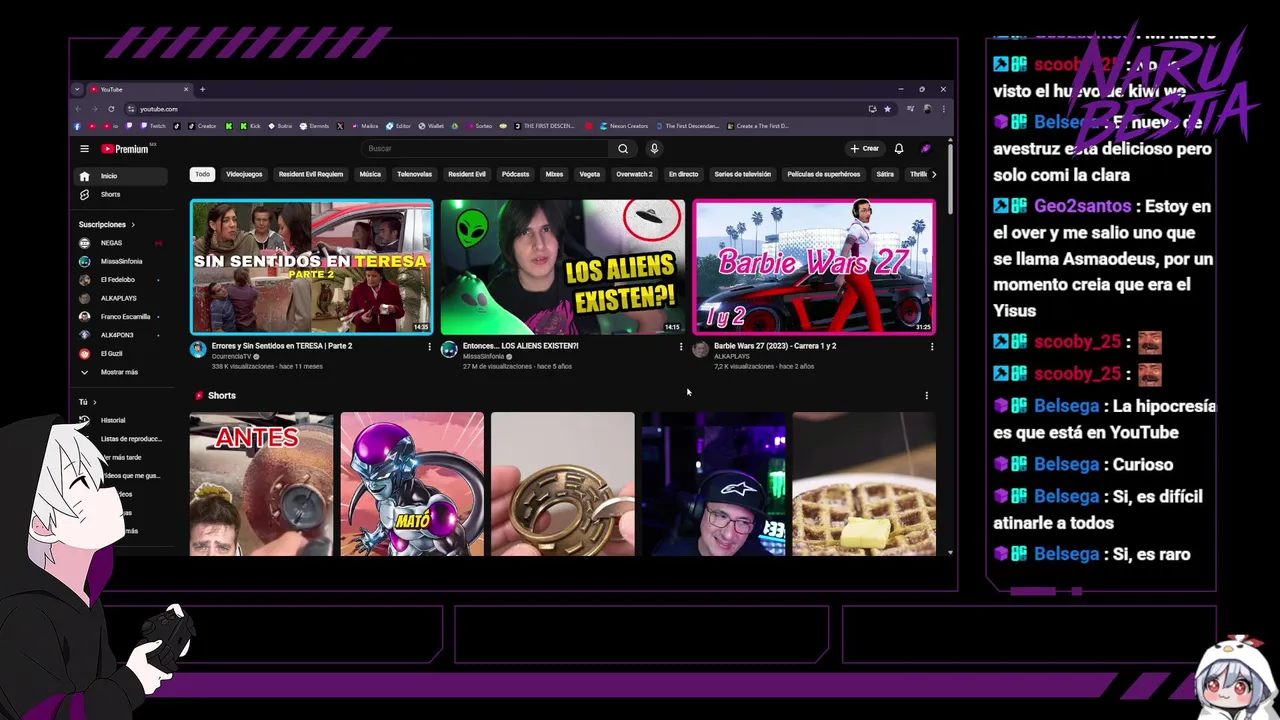Click the browser back arrow
This screenshot has height=720, width=1280.
tap(78, 109)
